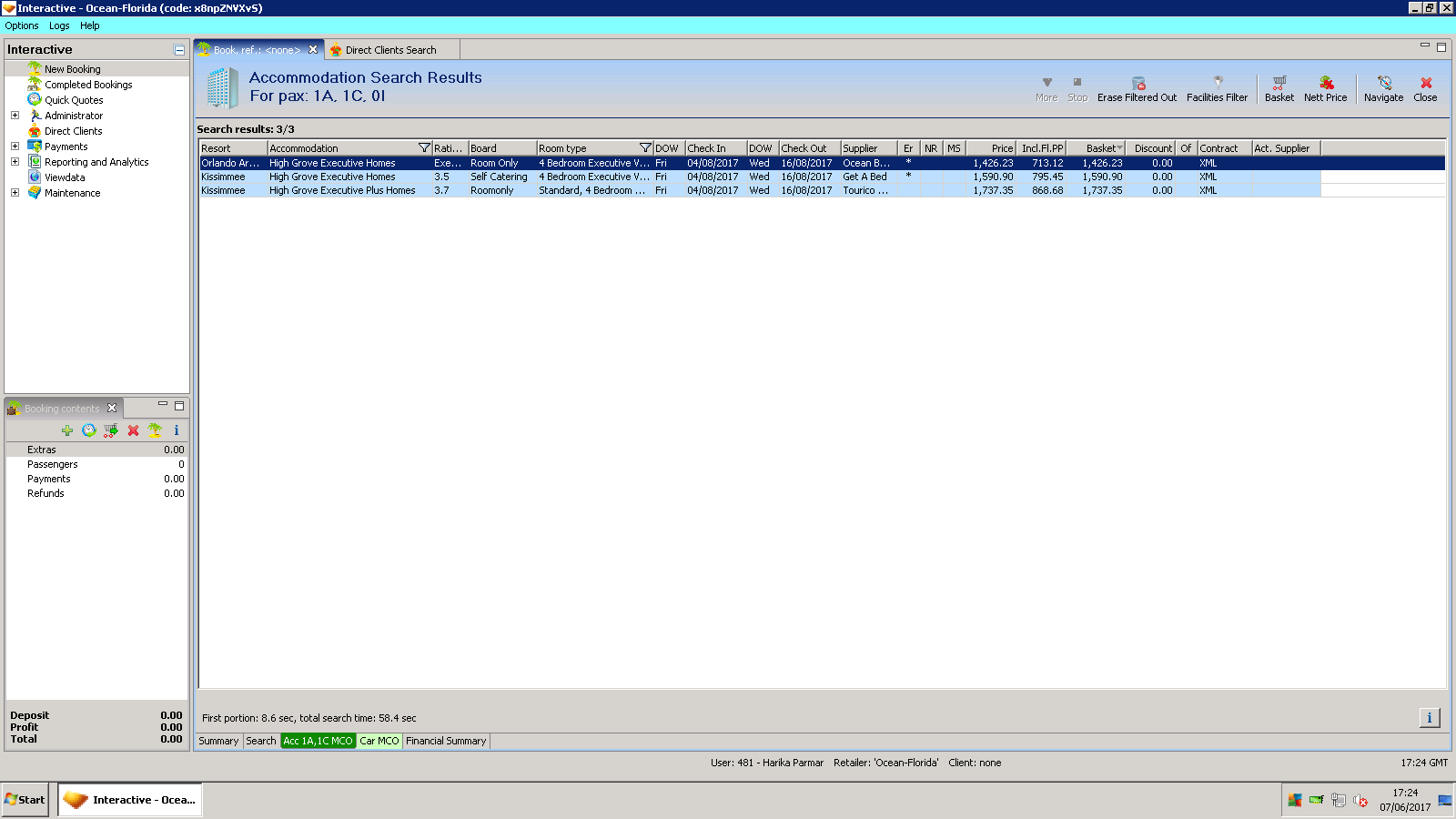The width and height of the screenshot is (1456, 819).
Task: Expand the Payments tree node
Action: pyautogui.click(x=15, y=147)
